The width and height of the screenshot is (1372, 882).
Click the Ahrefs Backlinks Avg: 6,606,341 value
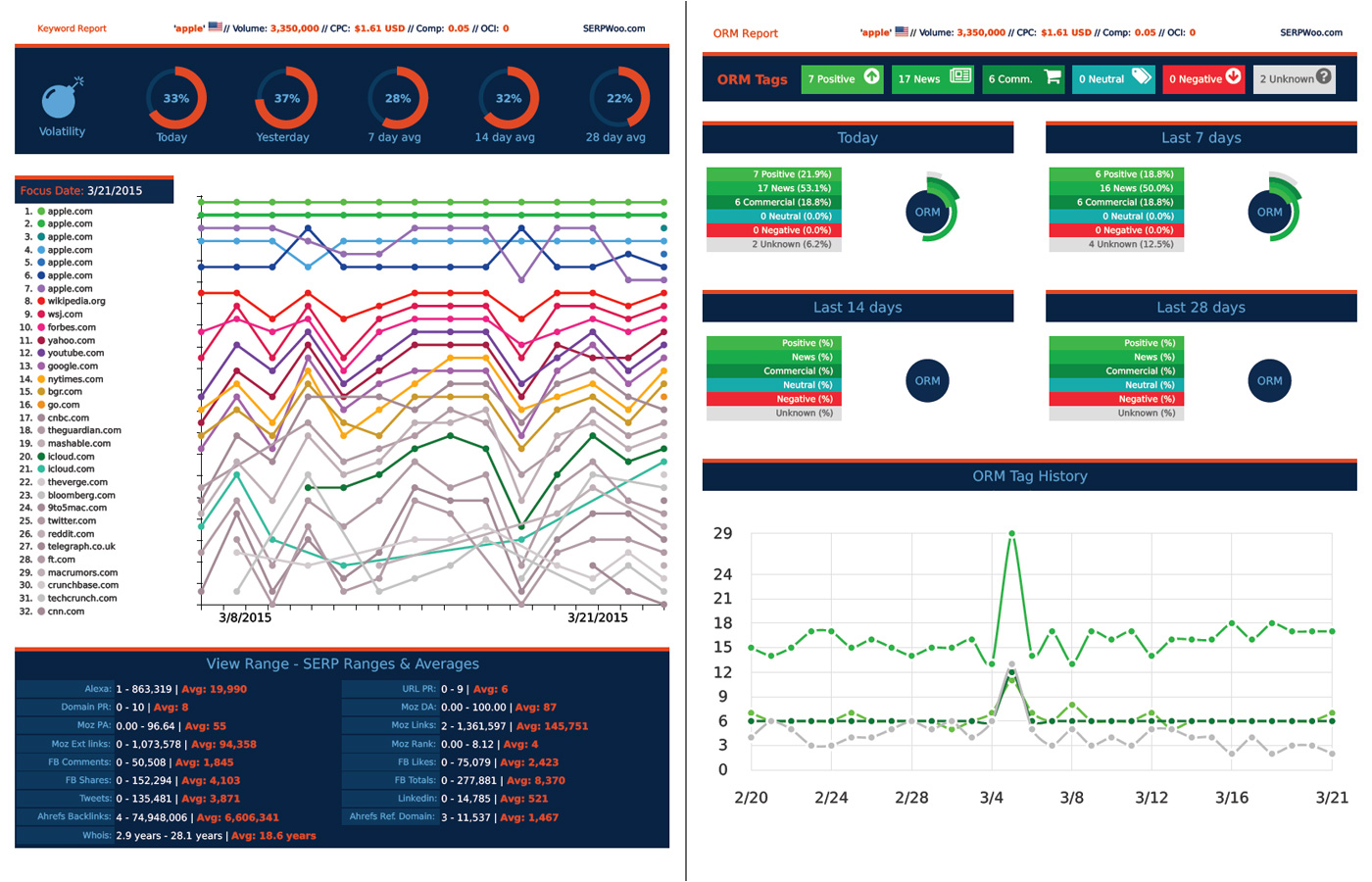point(237,817)
